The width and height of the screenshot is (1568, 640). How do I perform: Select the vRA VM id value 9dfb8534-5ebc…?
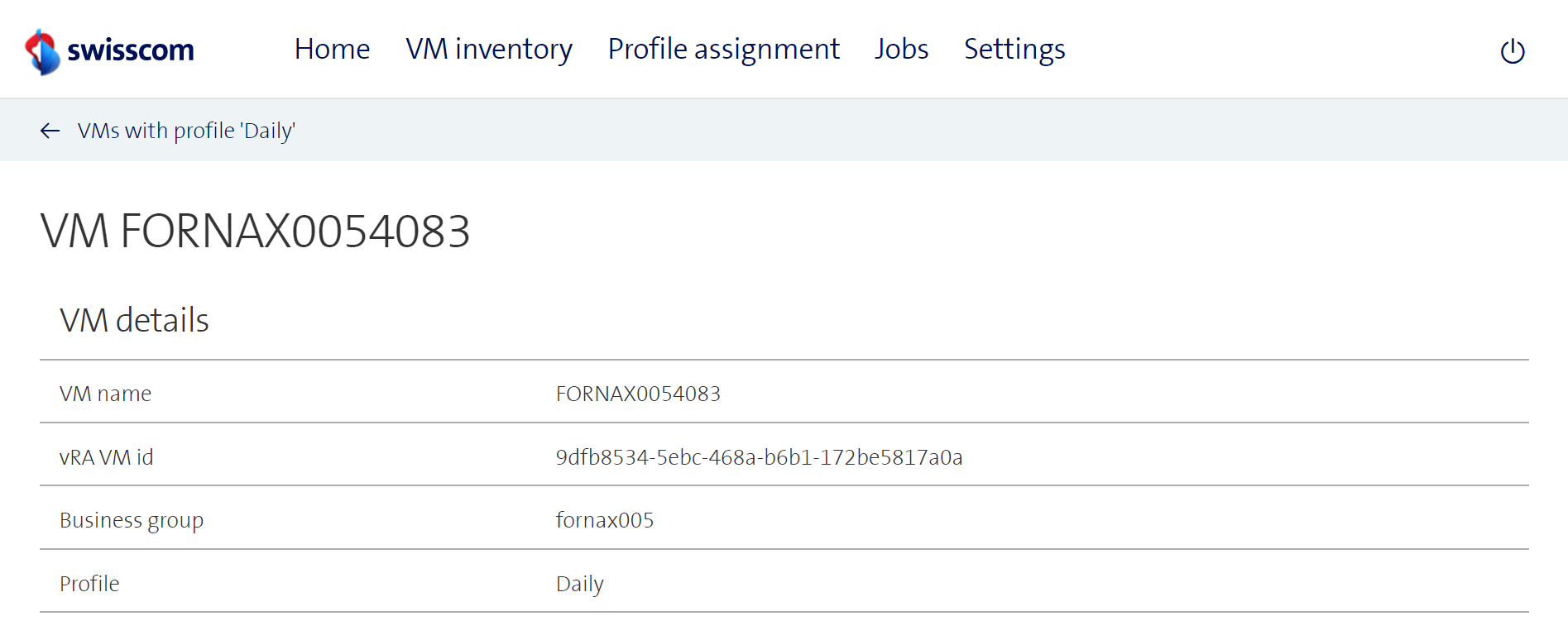(x=759, y=457)
